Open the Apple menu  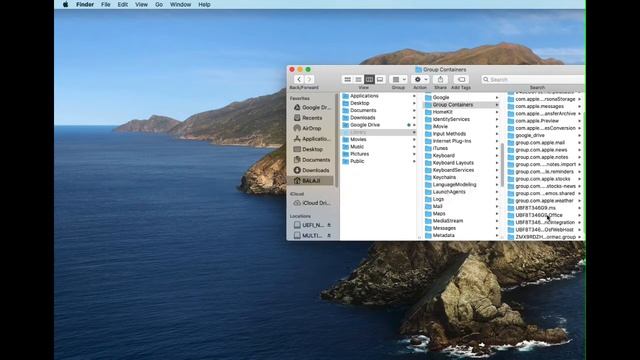point(65,4)
